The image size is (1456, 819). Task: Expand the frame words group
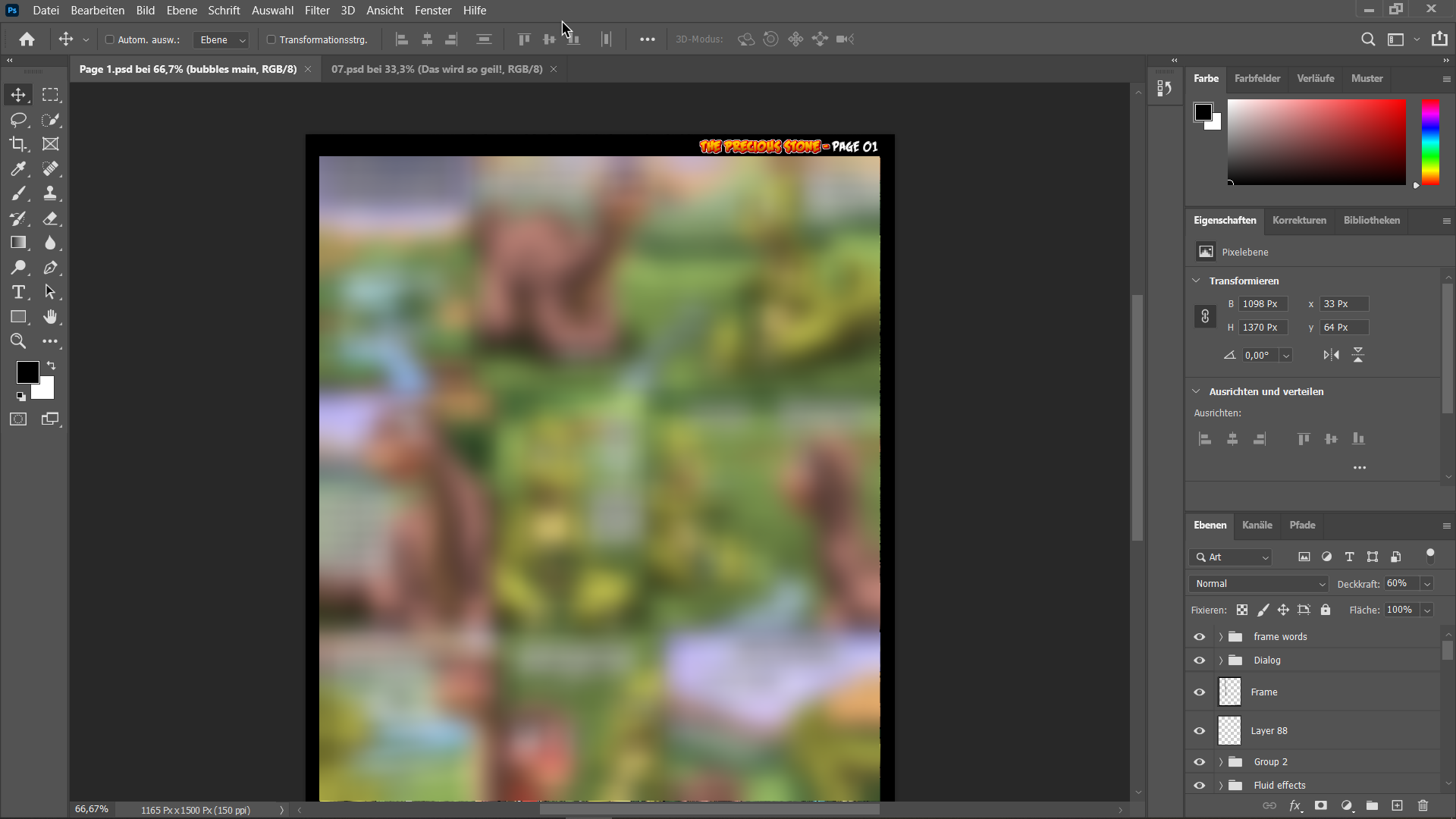[1221, 637]
